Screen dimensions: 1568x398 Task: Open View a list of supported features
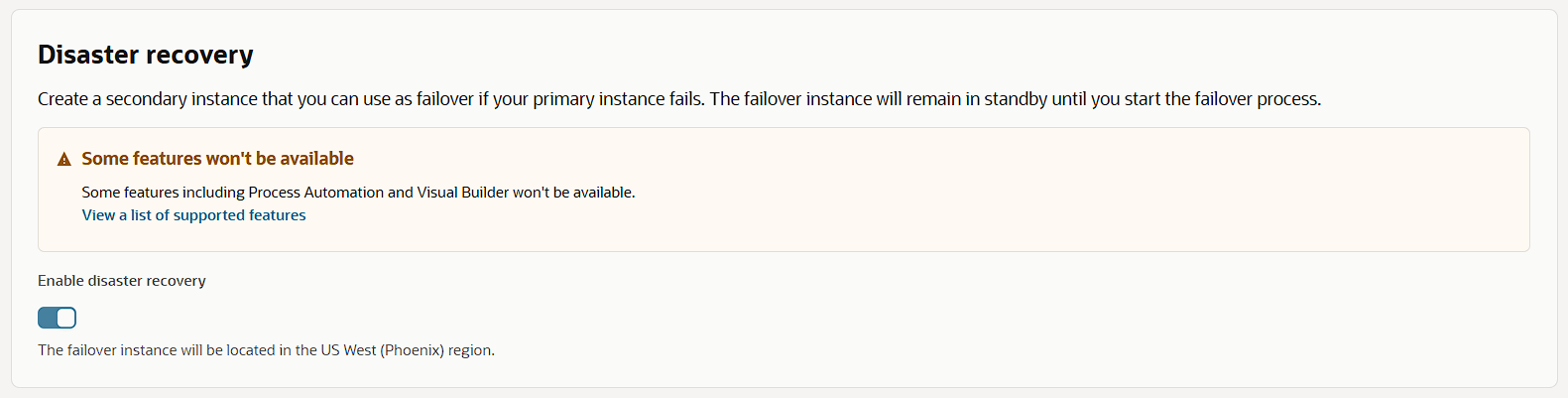(x=193, y=215)
